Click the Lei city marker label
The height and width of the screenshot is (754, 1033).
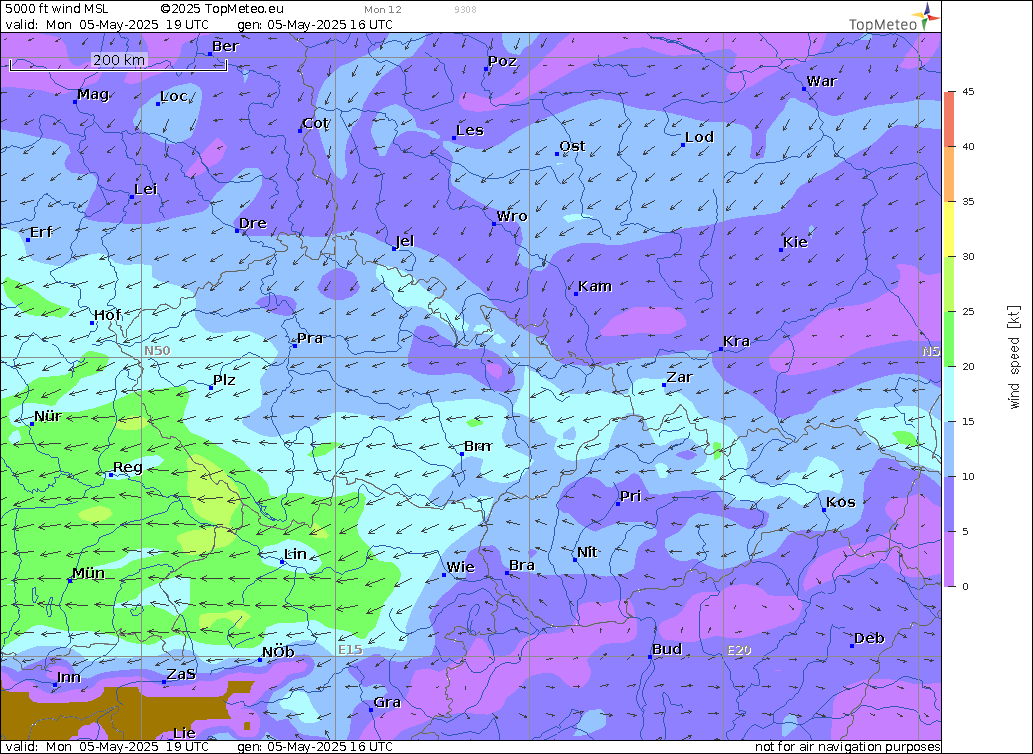pyautogui.click(x=146, y=190)
